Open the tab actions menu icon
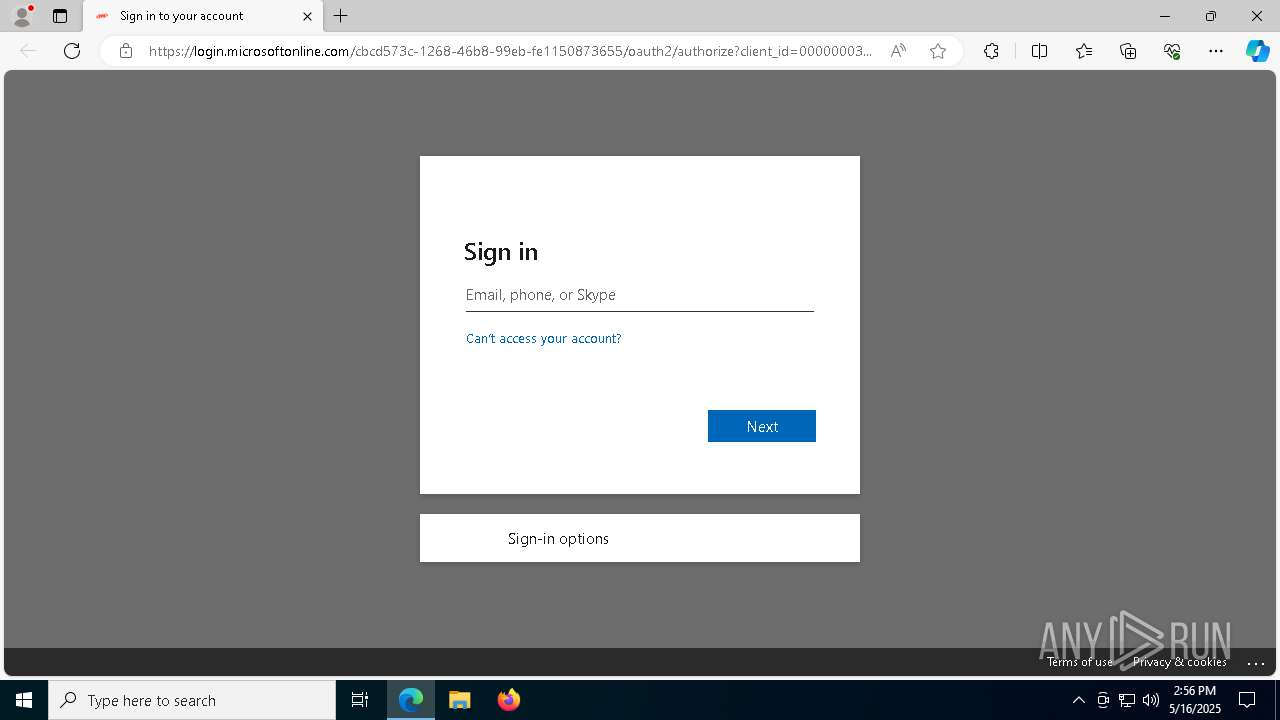This screenshot has width=1280, height=720. 60,16
